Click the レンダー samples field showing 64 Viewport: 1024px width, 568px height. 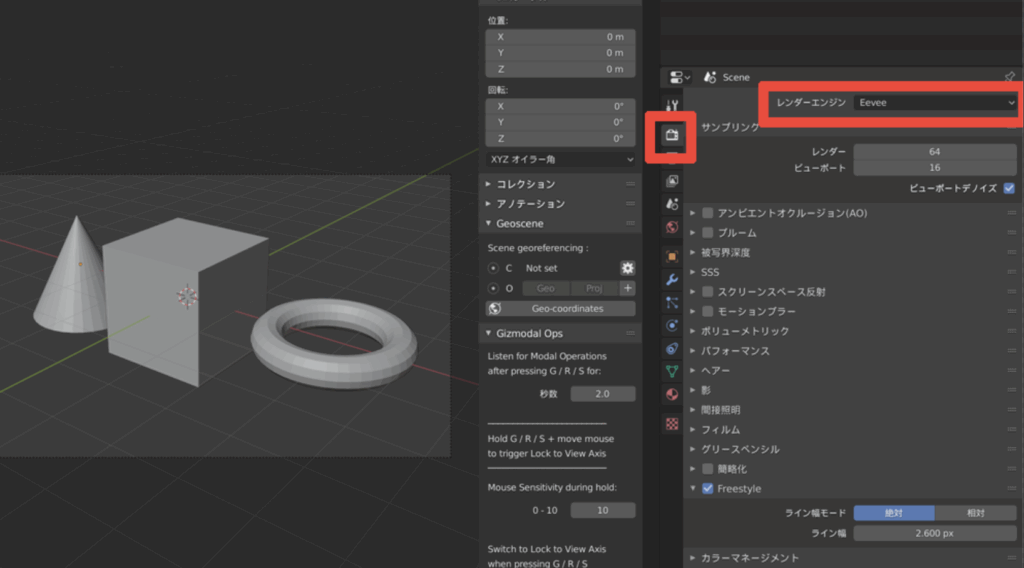tap(934, 151)
